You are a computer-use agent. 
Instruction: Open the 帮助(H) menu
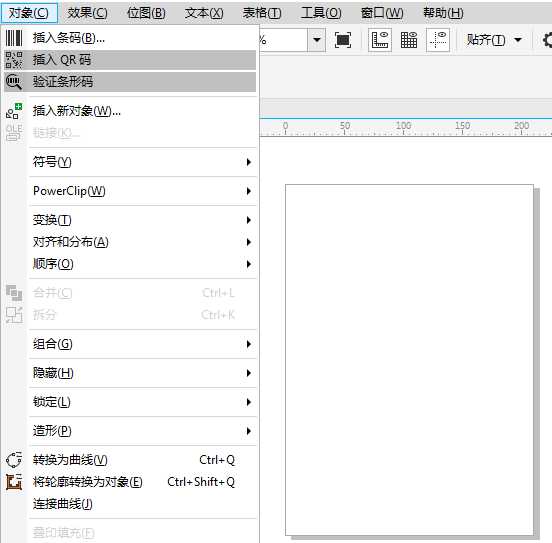tap(443, 13)
